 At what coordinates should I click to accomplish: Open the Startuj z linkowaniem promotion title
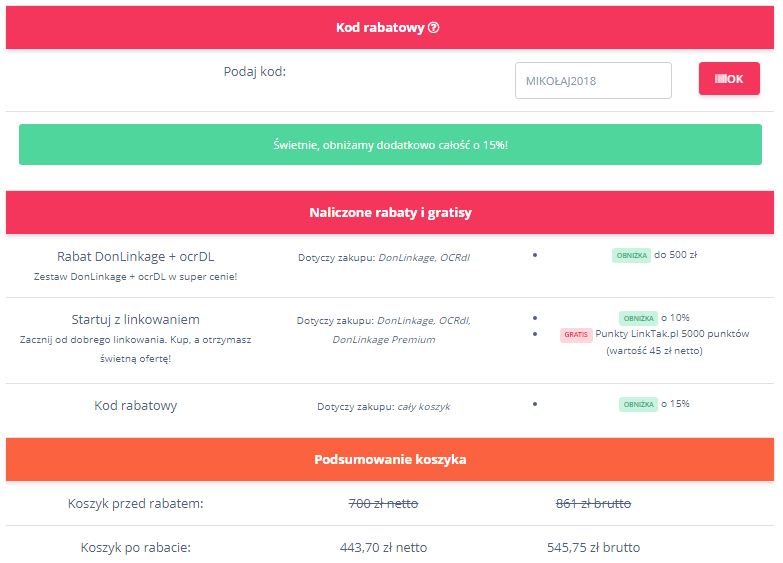(136, 320)
